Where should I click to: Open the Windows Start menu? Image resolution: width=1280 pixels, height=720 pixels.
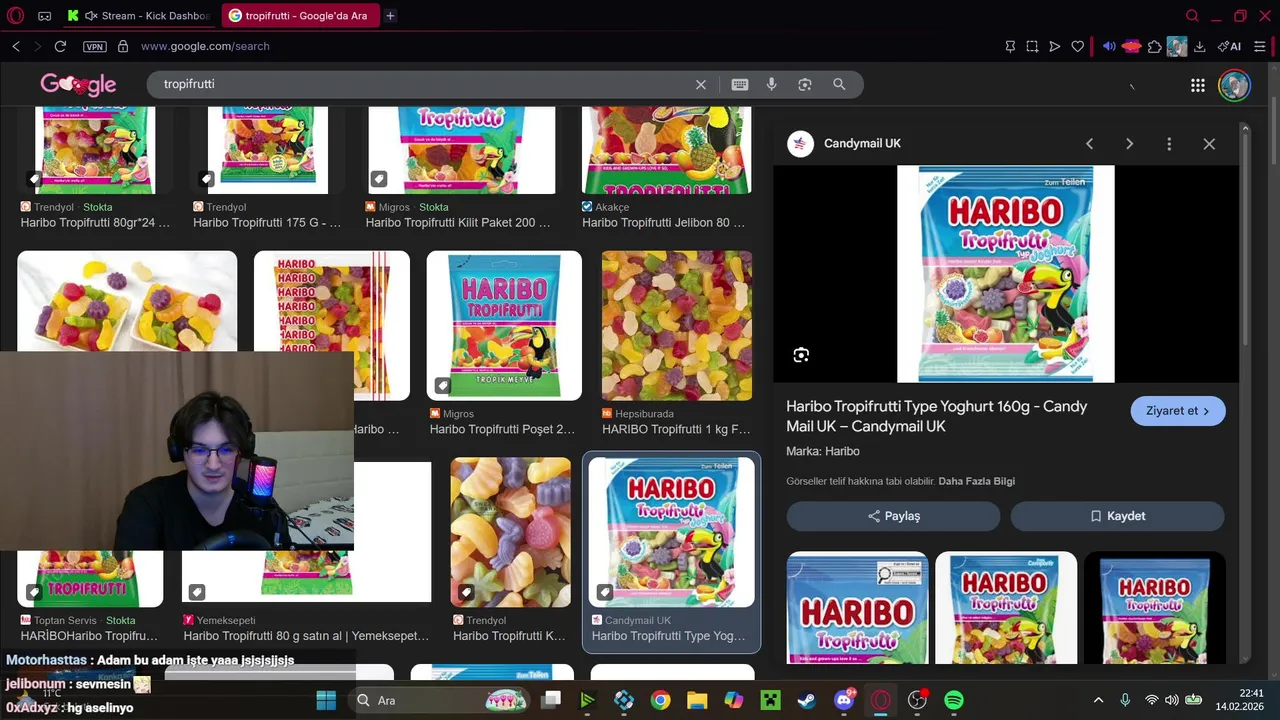[327, 700]
